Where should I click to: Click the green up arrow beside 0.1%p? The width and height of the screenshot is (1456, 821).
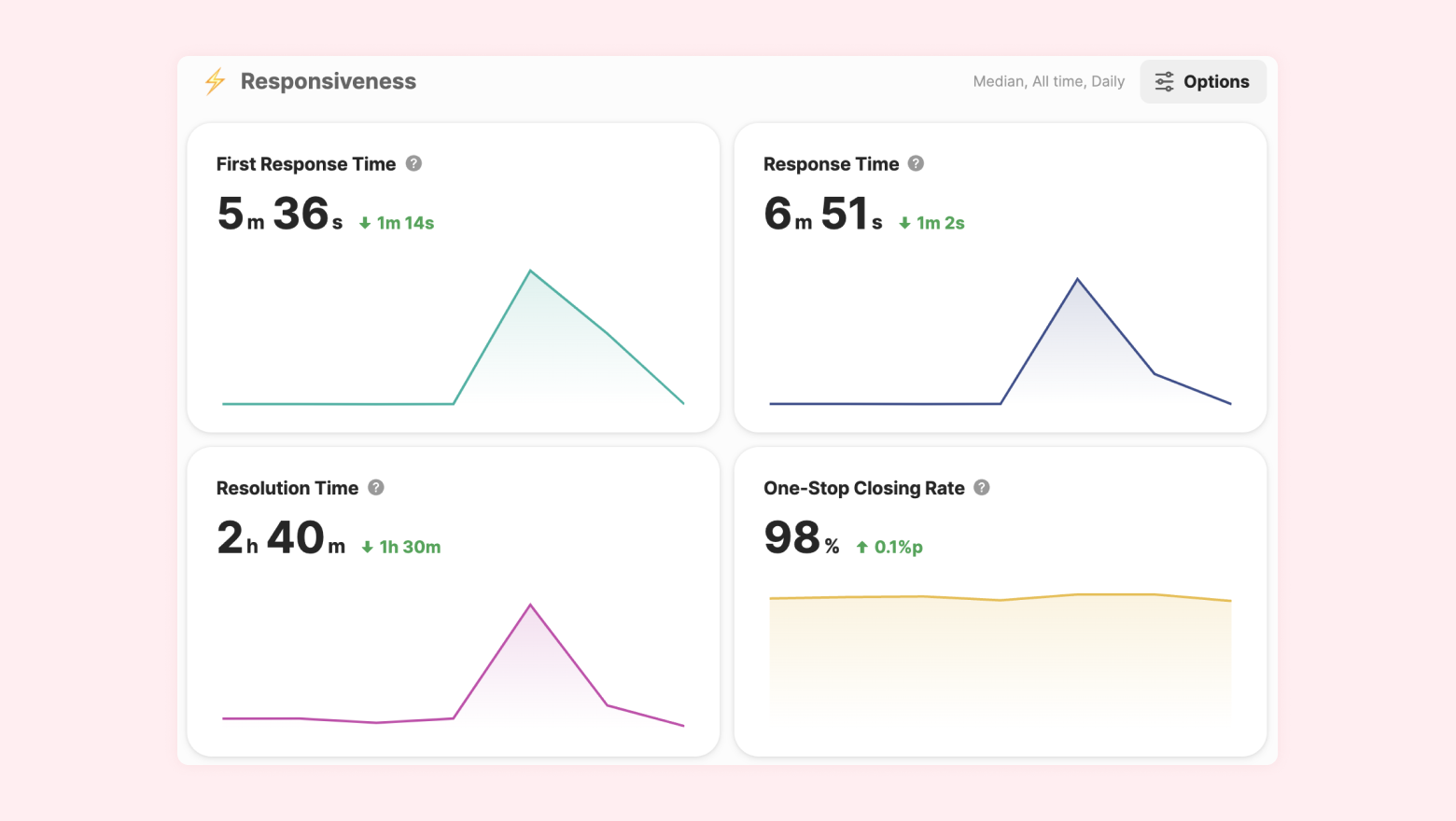[862, 547]
